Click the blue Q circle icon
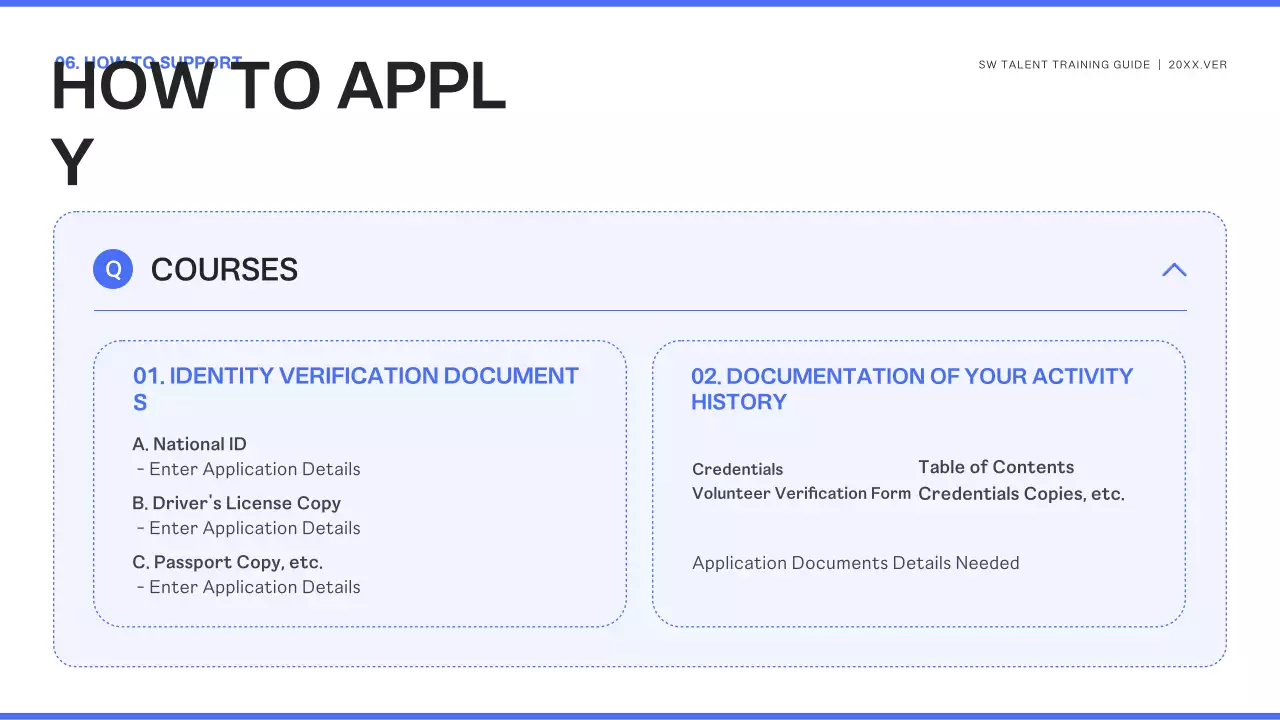The height and width of the screenshot is (720, 1280). 113,269
